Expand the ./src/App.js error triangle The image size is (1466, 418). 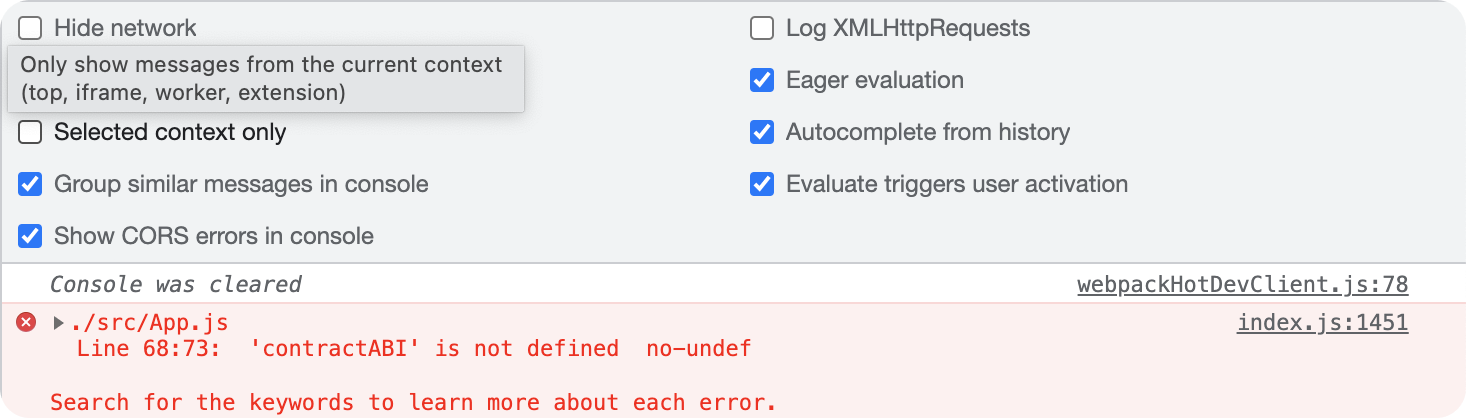[58, 323]
